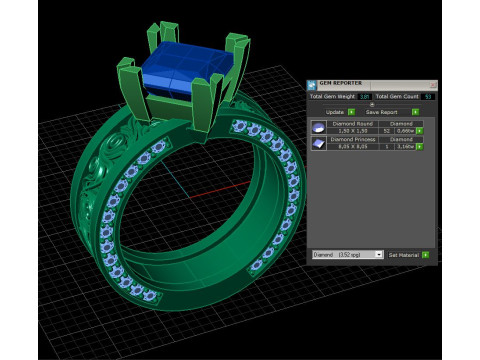Close the Gem Reporter panel
Viewport: 480px width, 360px height.
click(x=433, y=85)
